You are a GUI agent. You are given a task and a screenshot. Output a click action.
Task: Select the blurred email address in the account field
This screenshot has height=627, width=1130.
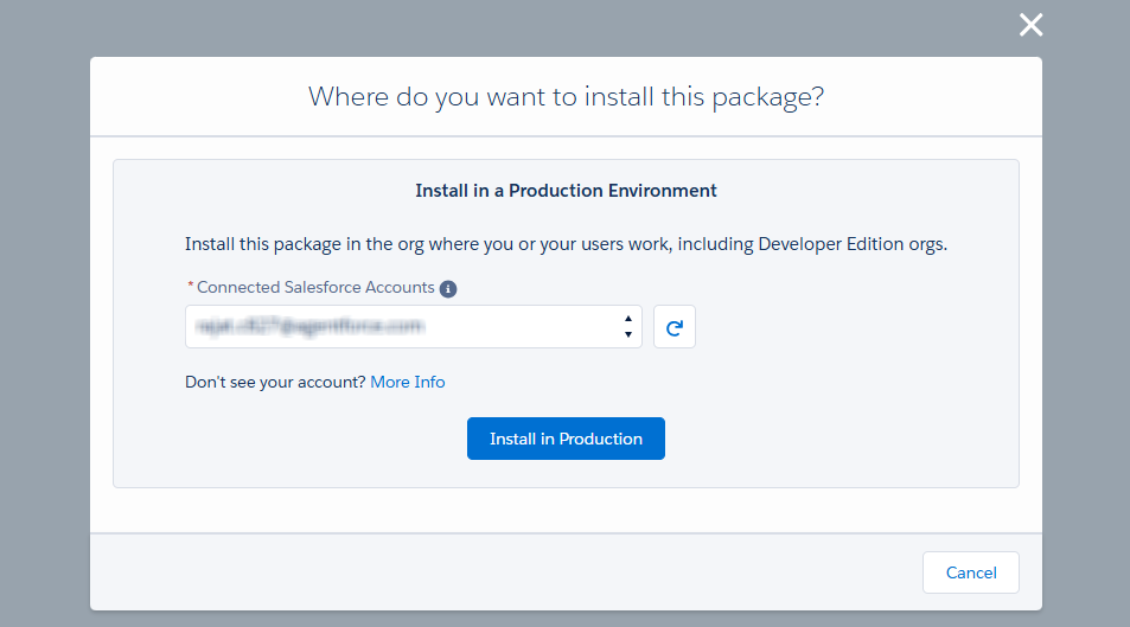tap(310, 327)
